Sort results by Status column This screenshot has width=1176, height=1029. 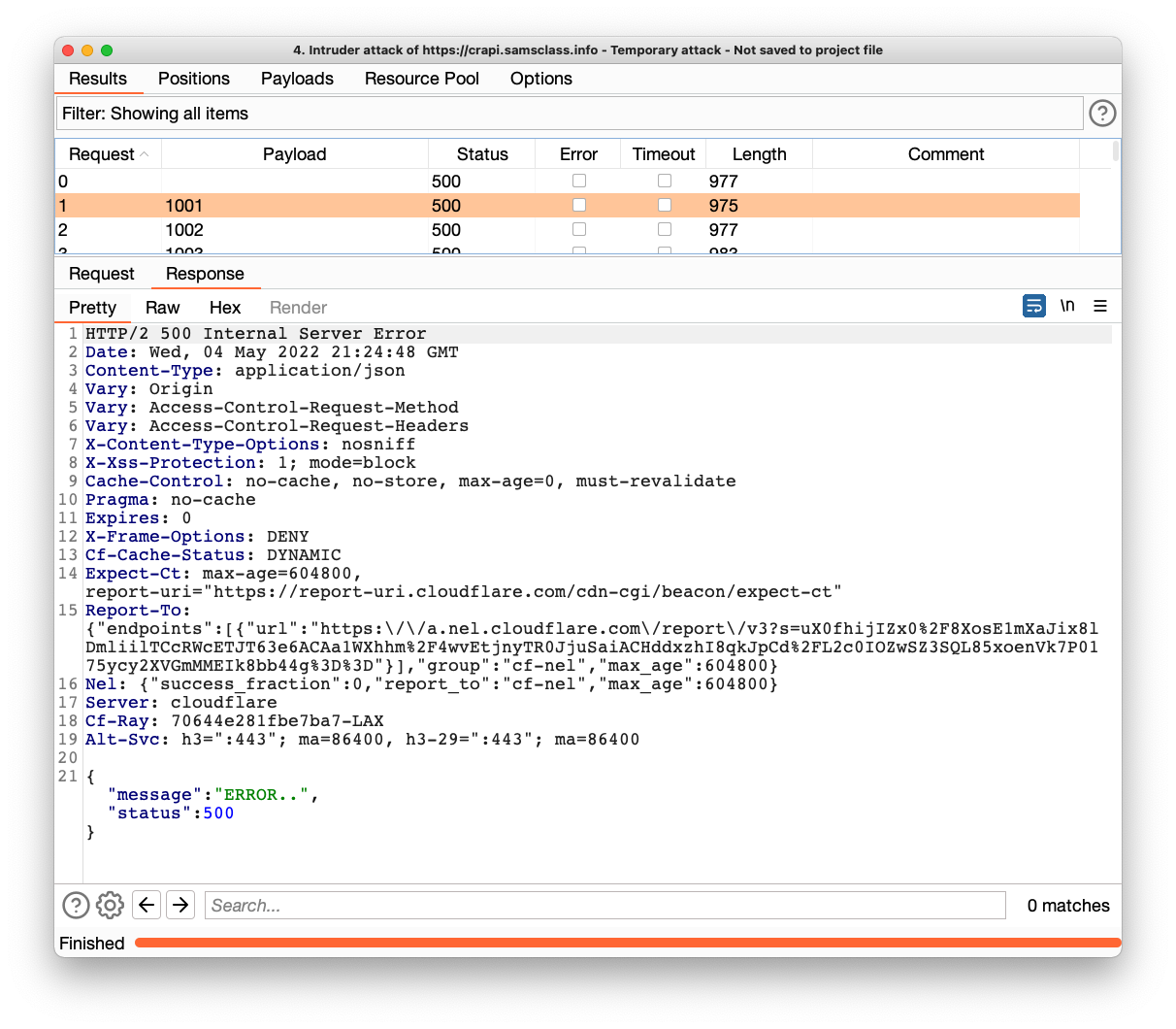pyautogui.click(x=482, y=154)
